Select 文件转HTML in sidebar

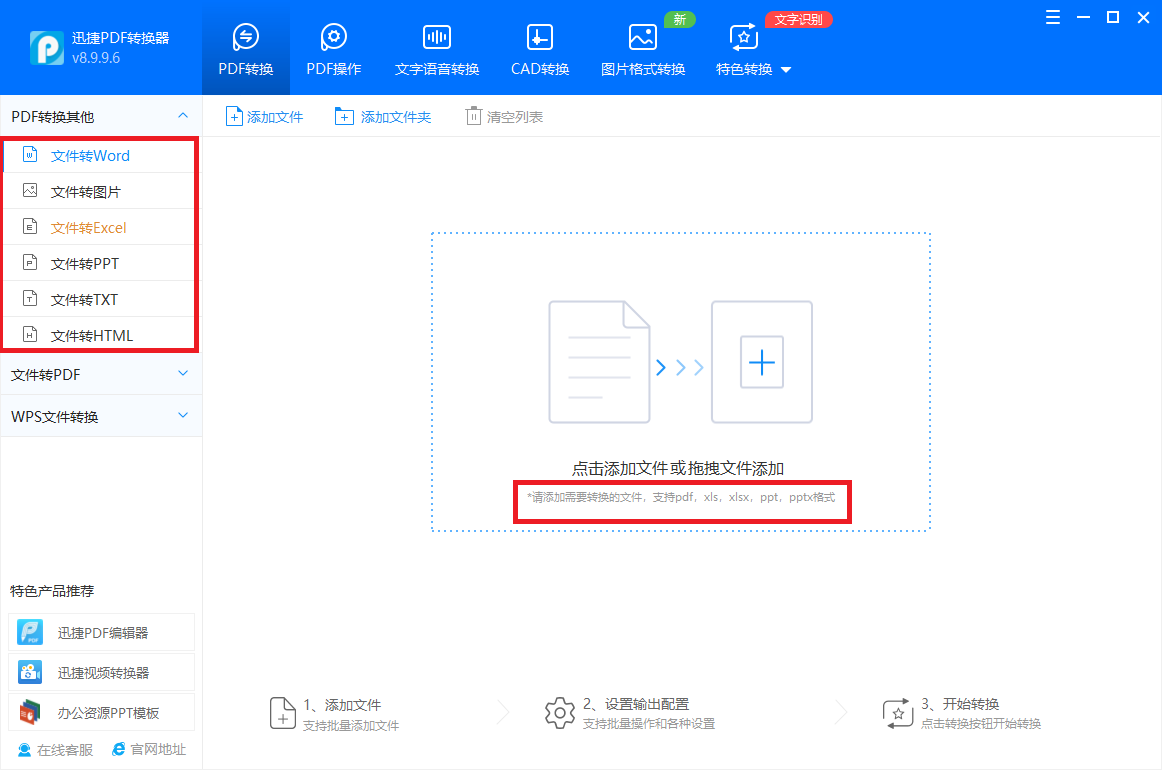pos(99,335)
